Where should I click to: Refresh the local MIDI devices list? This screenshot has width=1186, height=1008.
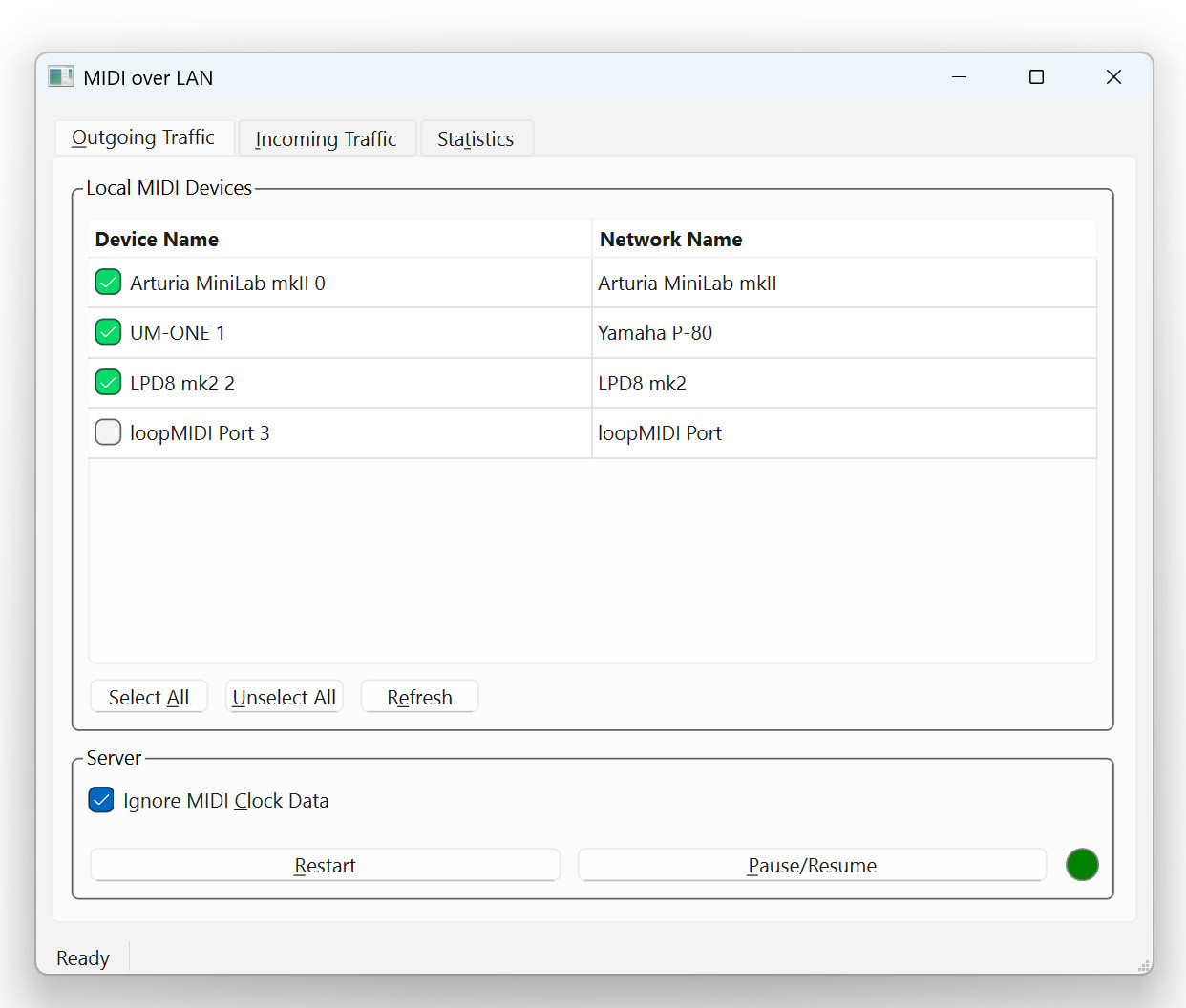pyautogui.click(x=419, y=697)
